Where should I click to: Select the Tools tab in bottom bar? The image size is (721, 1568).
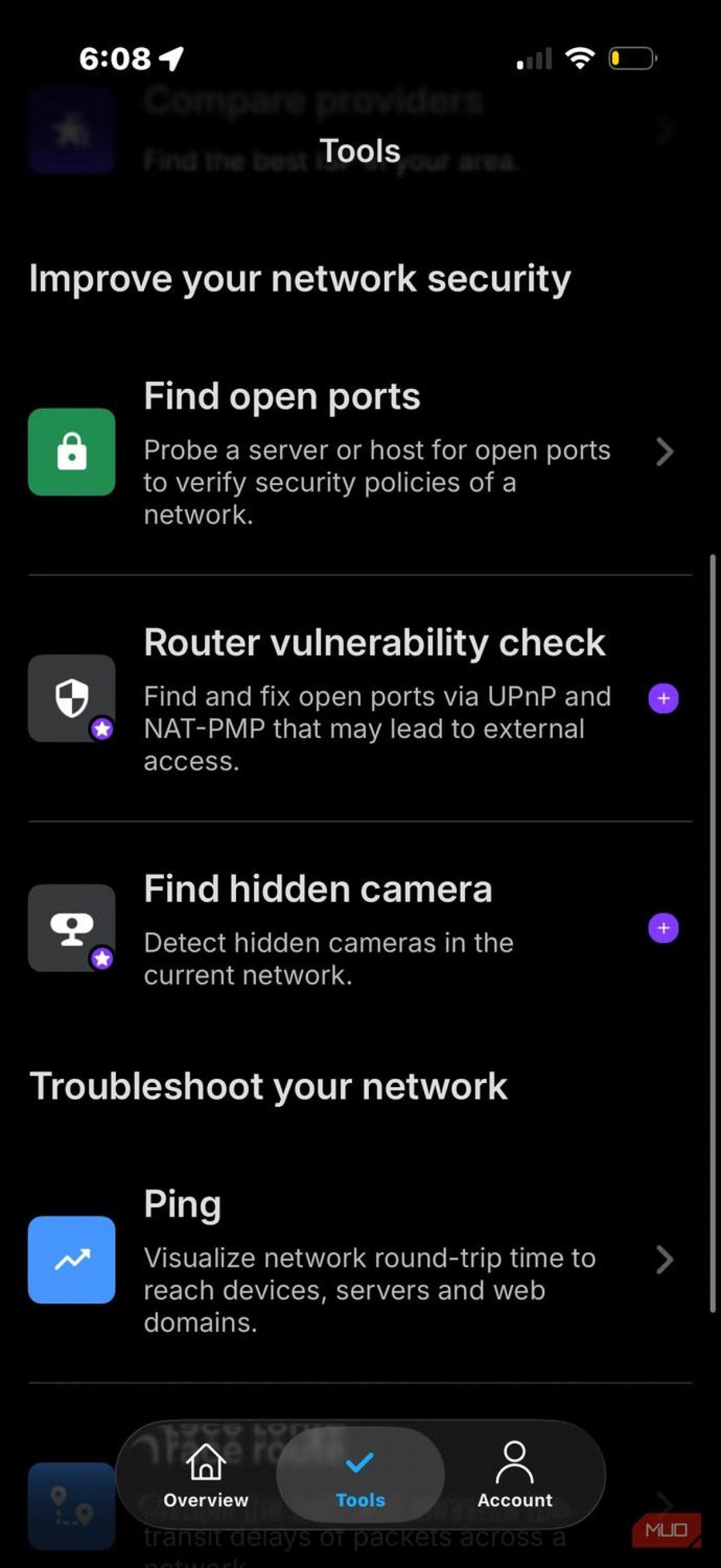[x=360, y=1475]
